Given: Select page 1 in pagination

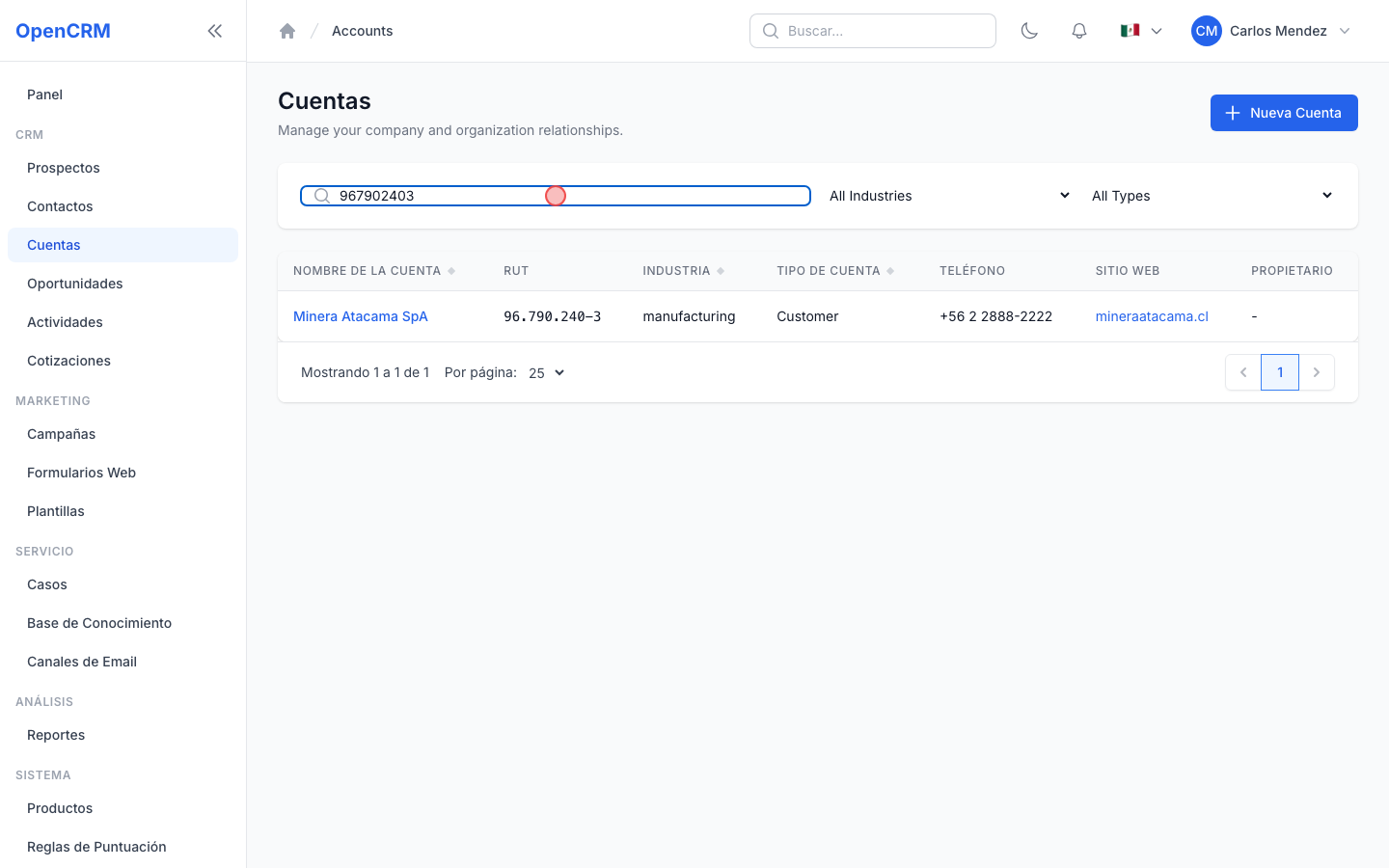Looking at the screenshot, I should click(x=1280, y=372).
